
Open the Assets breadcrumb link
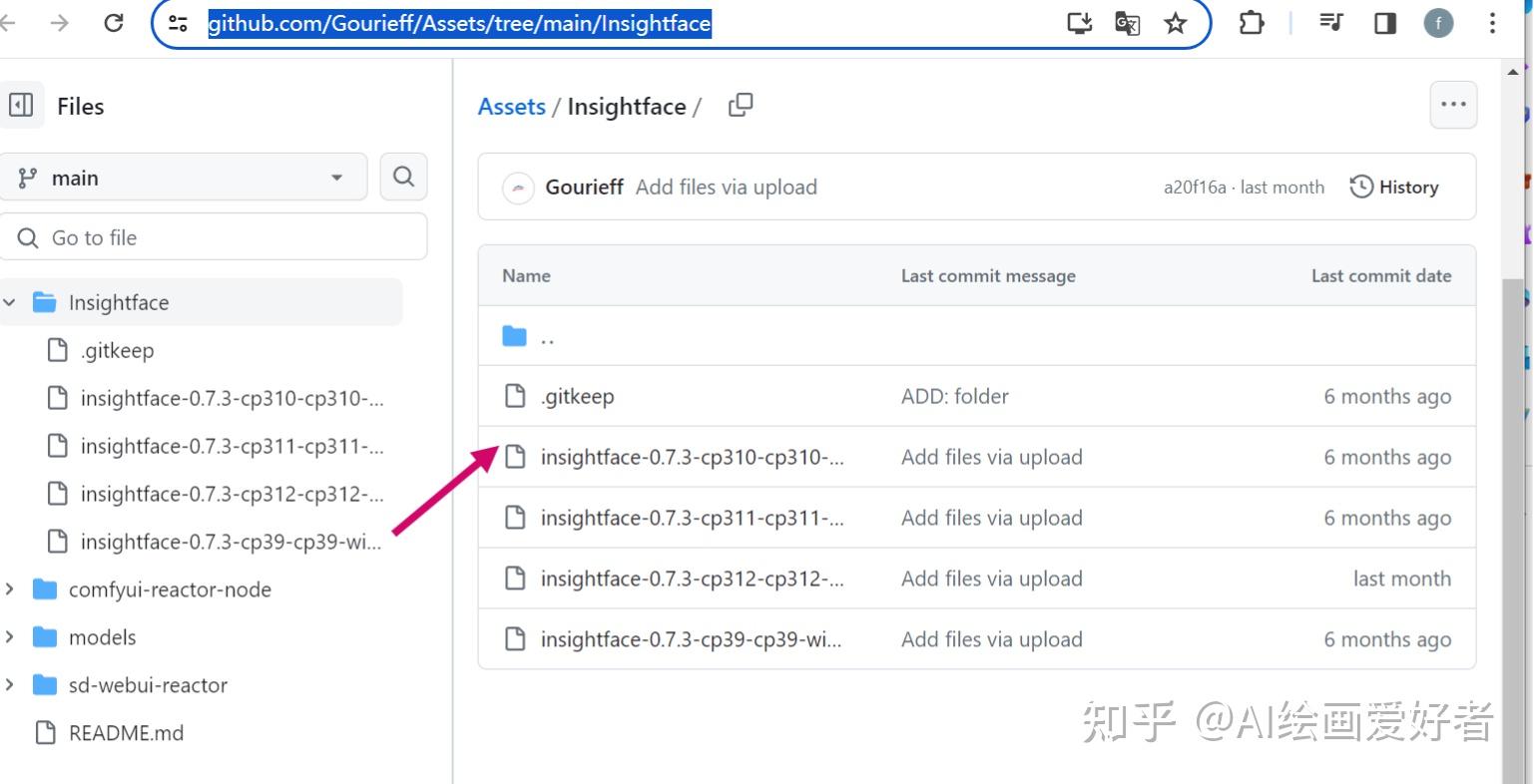510,106
